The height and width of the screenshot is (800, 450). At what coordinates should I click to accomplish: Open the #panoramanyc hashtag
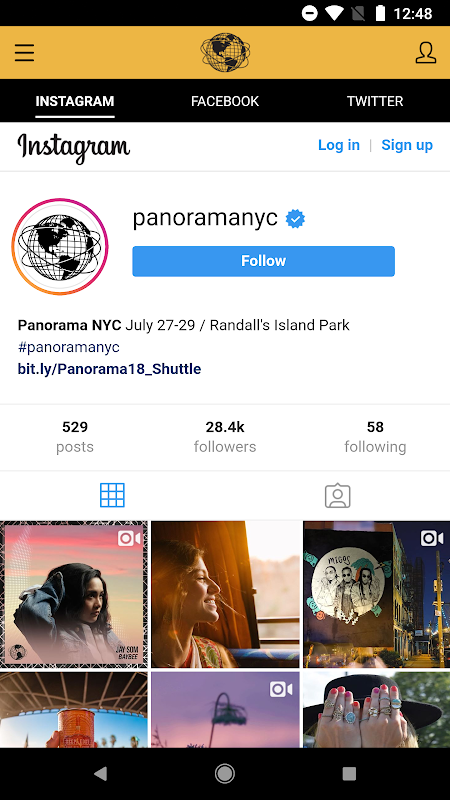point(68,347)
